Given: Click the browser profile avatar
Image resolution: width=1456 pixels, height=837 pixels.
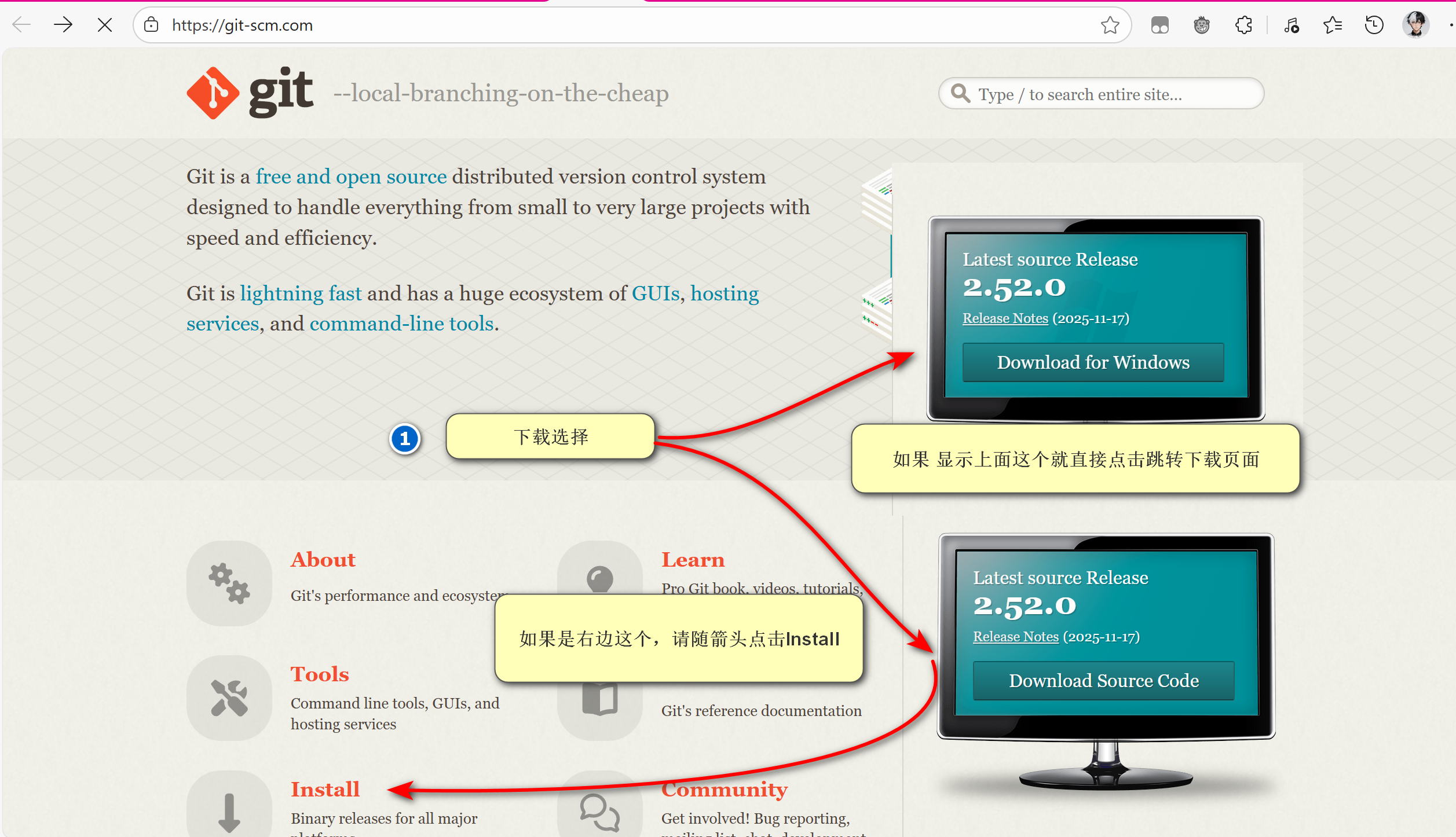Looking at the screenshot, I should click(1415, 25).
